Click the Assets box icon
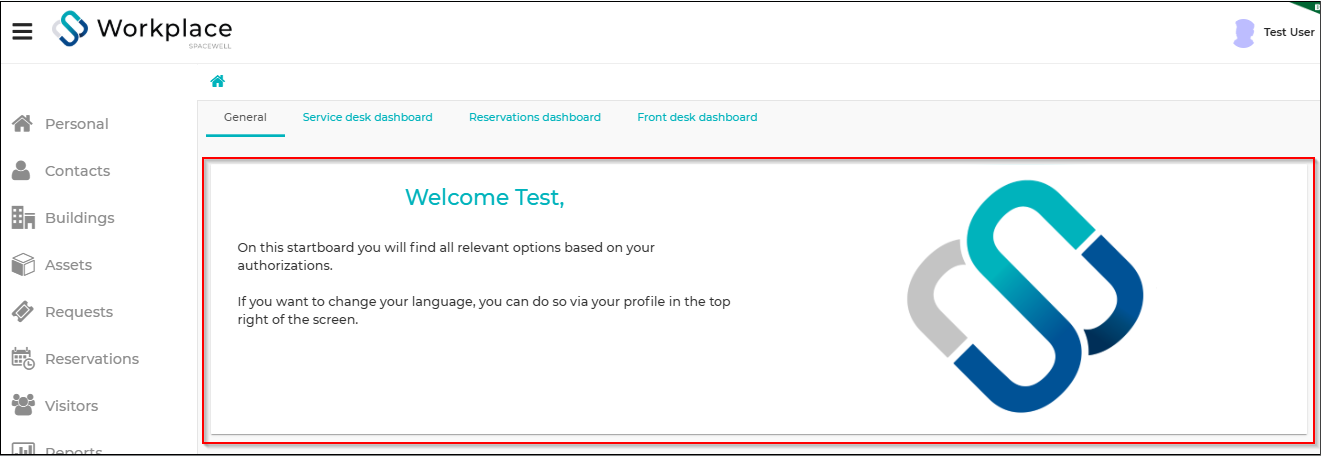 pos(23,264)
